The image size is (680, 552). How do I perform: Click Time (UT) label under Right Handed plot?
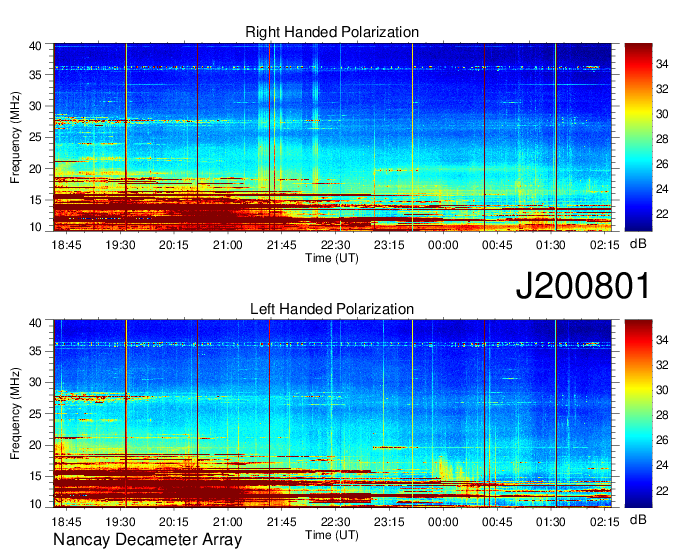click(x=332, y=258)
